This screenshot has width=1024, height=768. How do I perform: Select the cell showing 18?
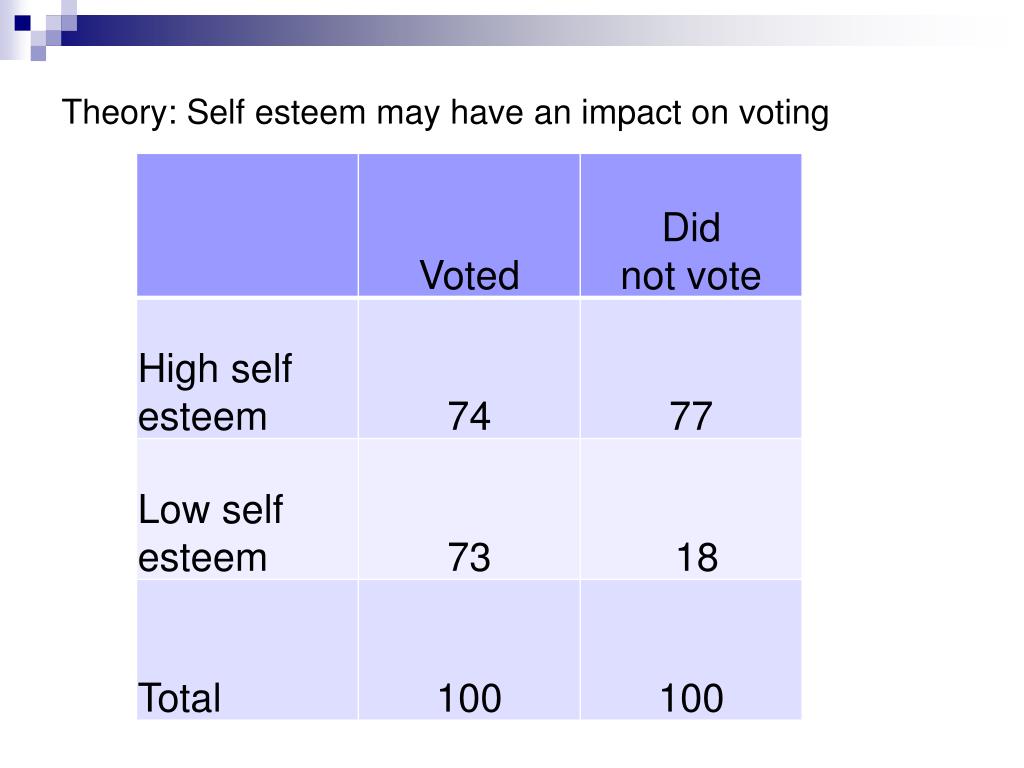pyautogui.click(x=691, y=509)
